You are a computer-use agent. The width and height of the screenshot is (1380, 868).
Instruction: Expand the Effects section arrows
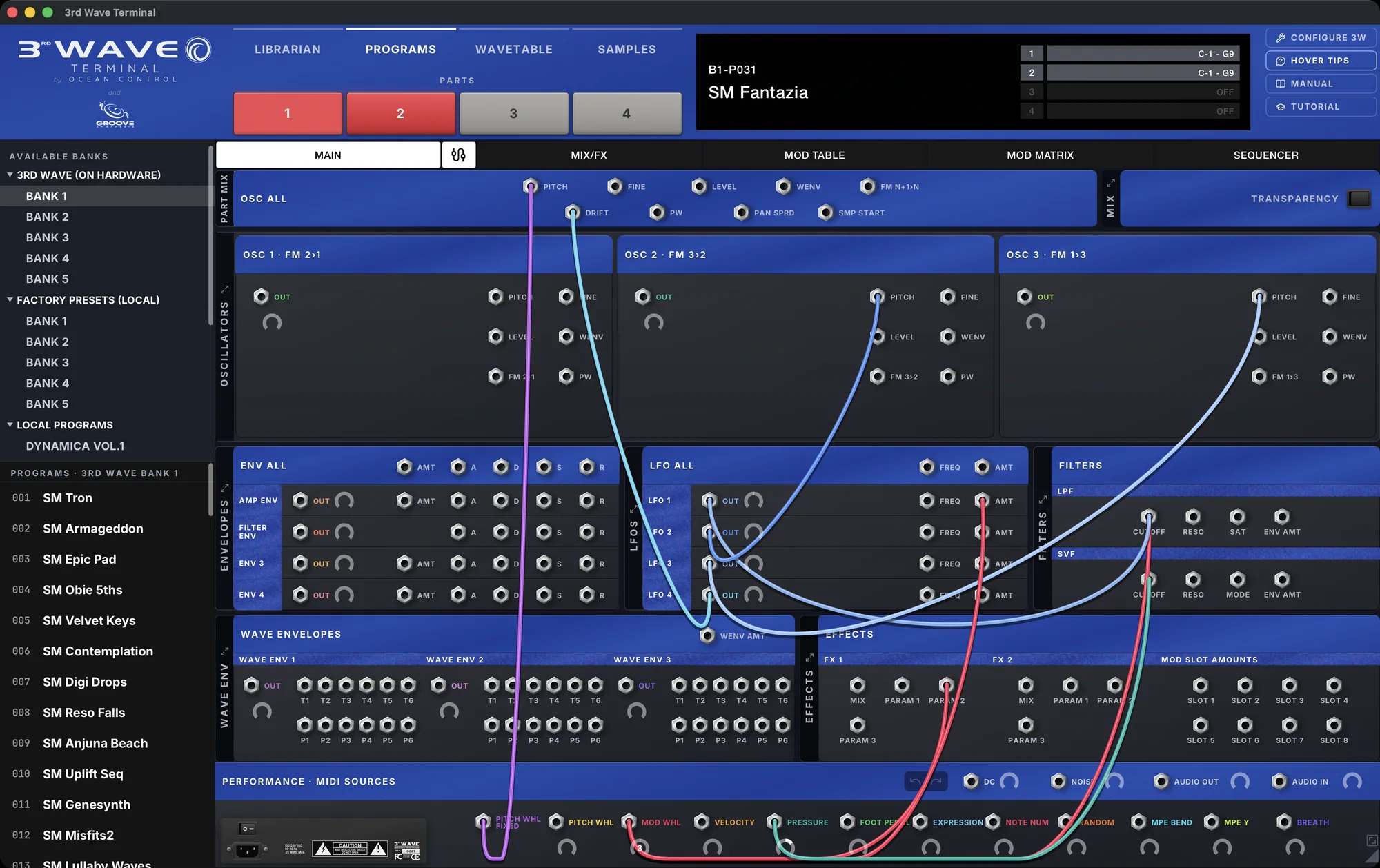point(809,658)
